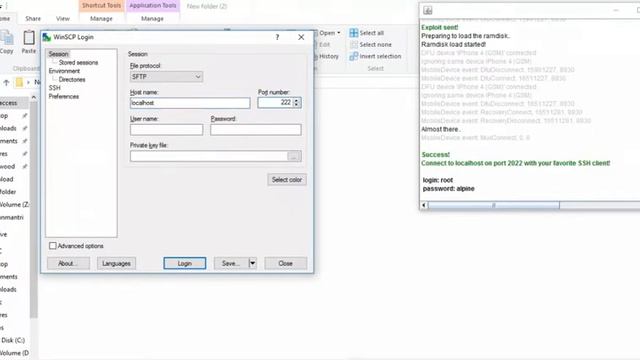Click the icon in exploit tool window title bar

pos(427,11)
